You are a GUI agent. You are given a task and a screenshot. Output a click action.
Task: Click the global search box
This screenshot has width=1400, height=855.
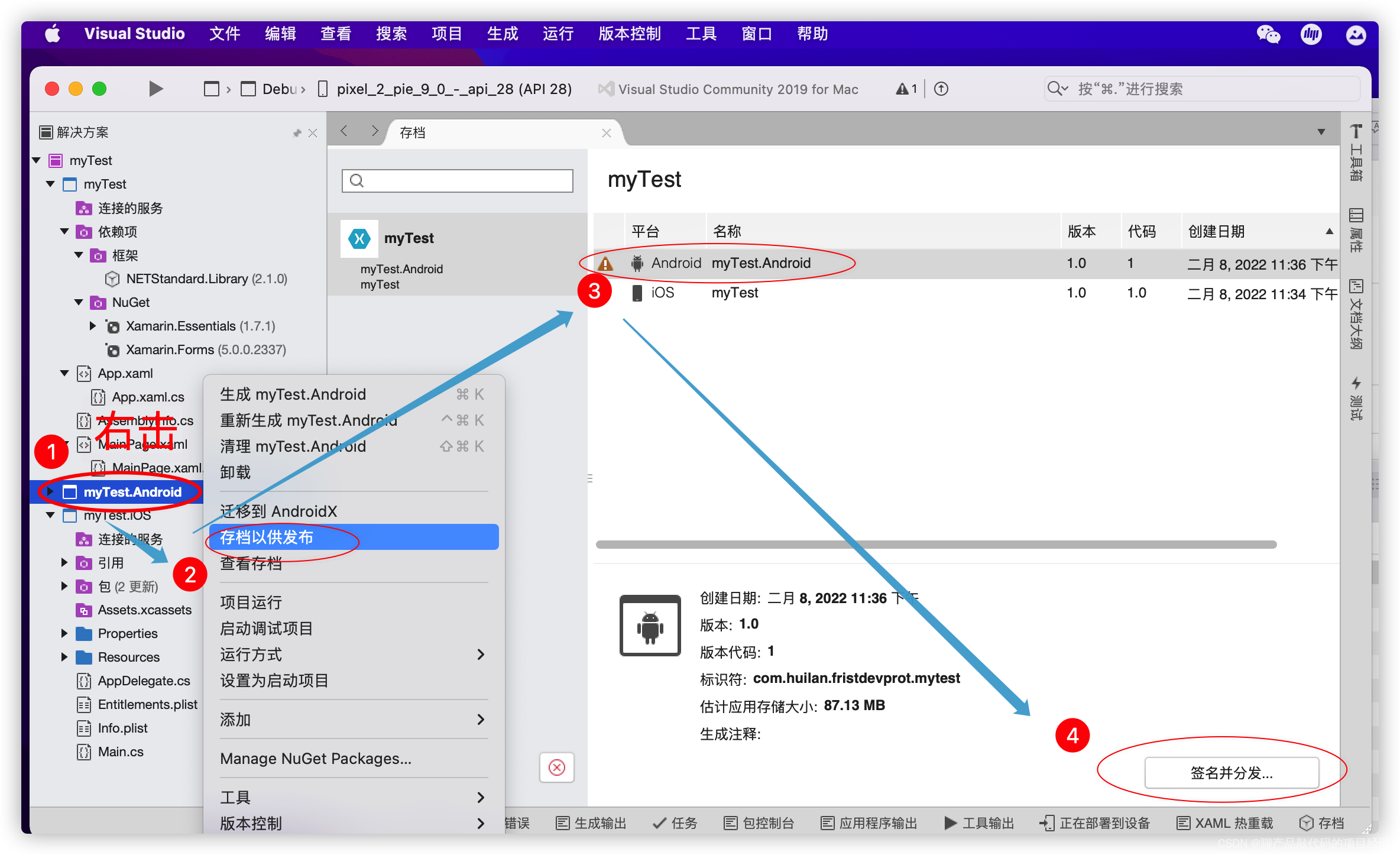[1203, 89]
